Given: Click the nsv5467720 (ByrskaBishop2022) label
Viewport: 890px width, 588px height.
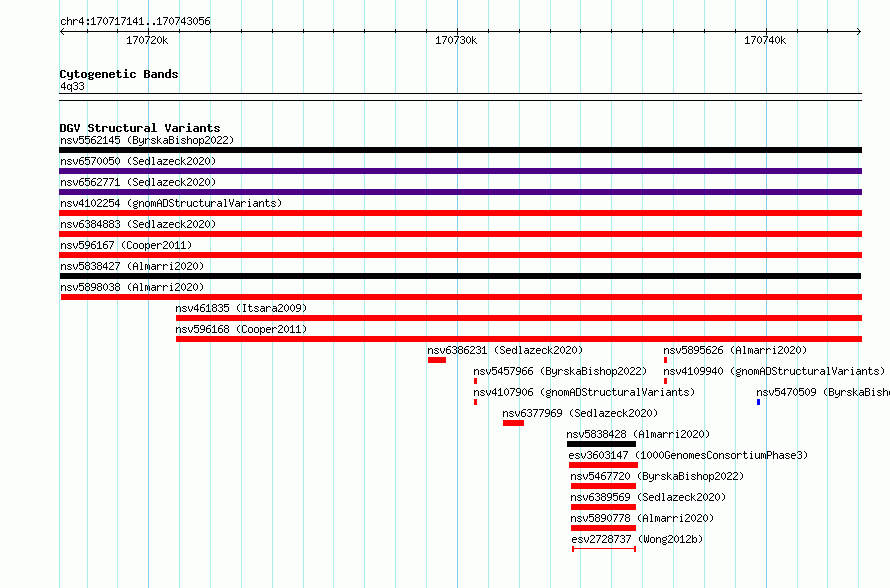Looking at the screenshot, I should pos(657,476).
